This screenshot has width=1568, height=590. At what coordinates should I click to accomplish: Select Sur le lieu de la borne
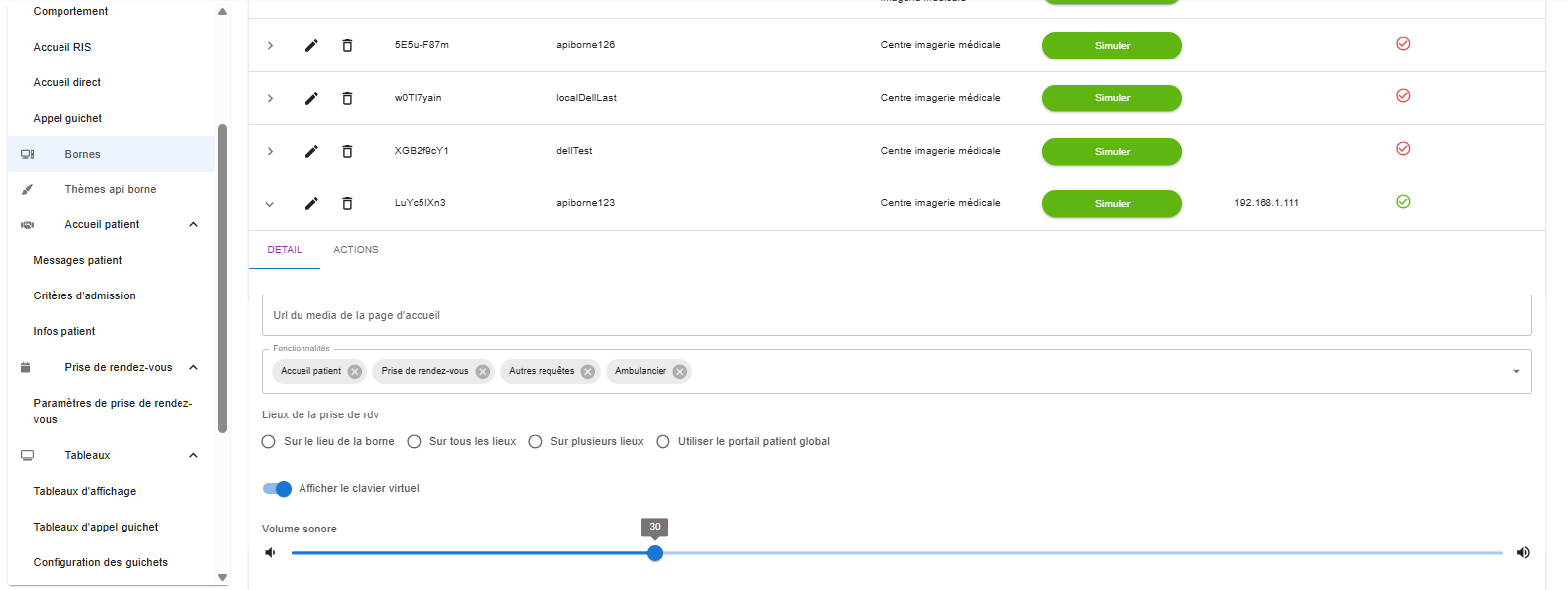click(269, 442)
